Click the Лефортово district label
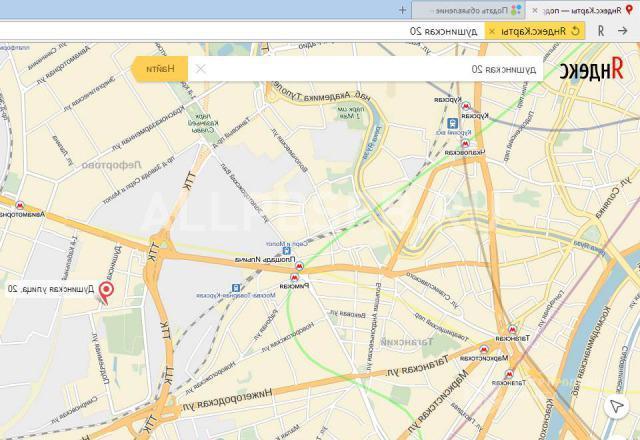640x440 pixels. coord(111,165)
